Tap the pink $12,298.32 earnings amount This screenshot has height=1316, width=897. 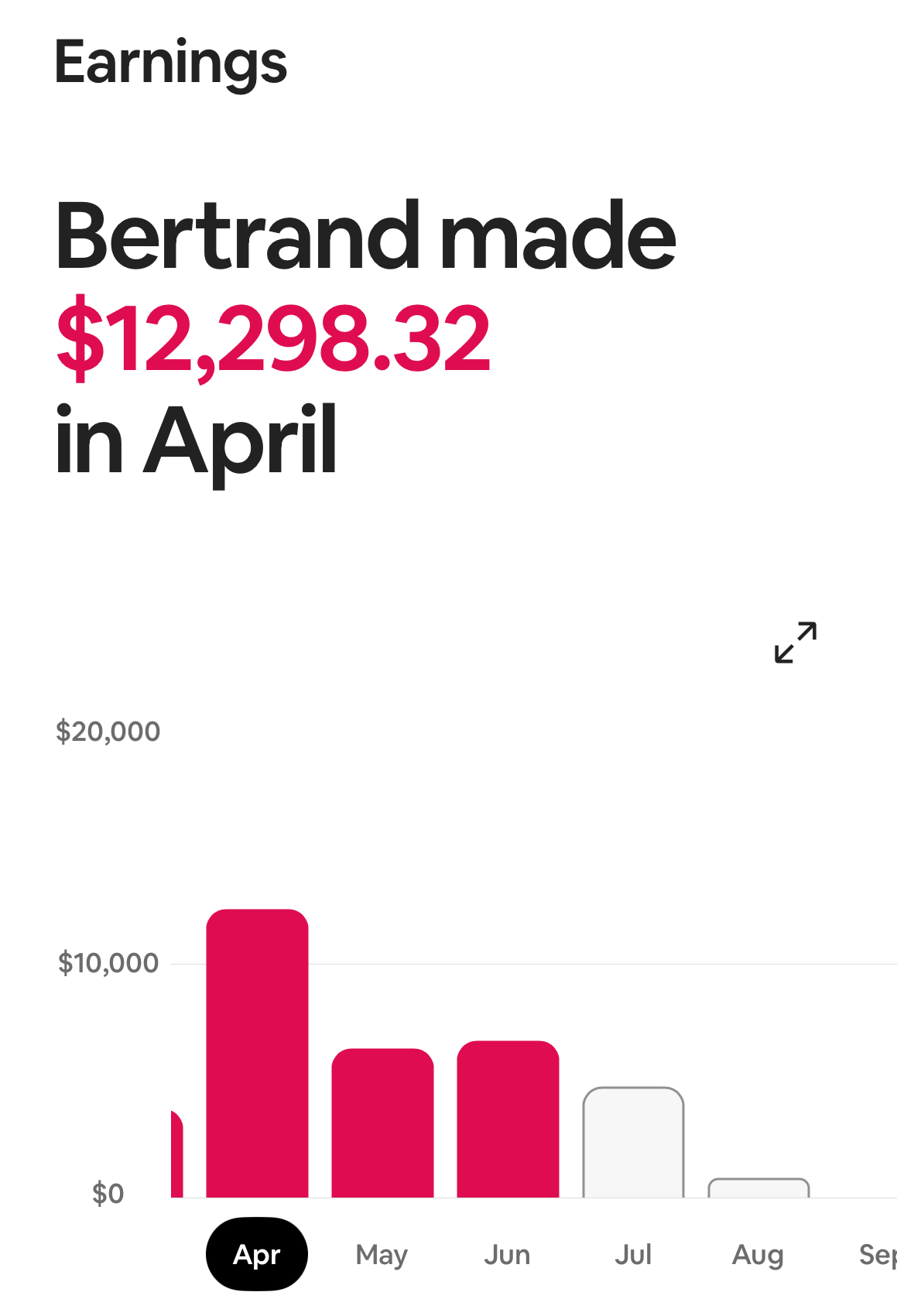coord(273,339)
